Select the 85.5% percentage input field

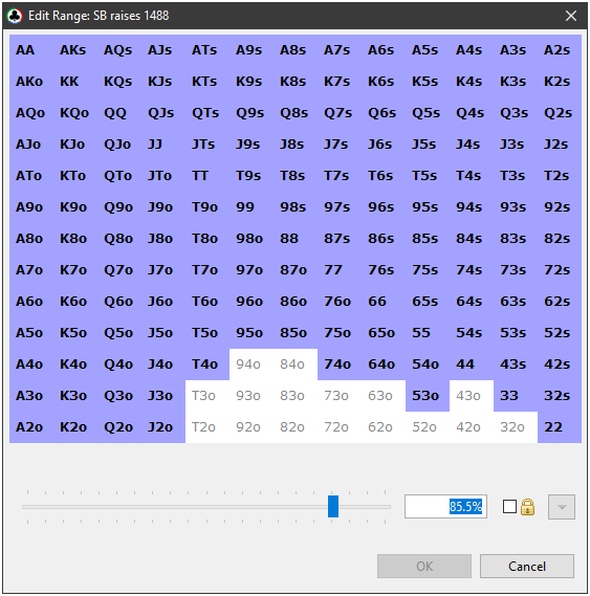pyautogui.click(x=446, y=506)
